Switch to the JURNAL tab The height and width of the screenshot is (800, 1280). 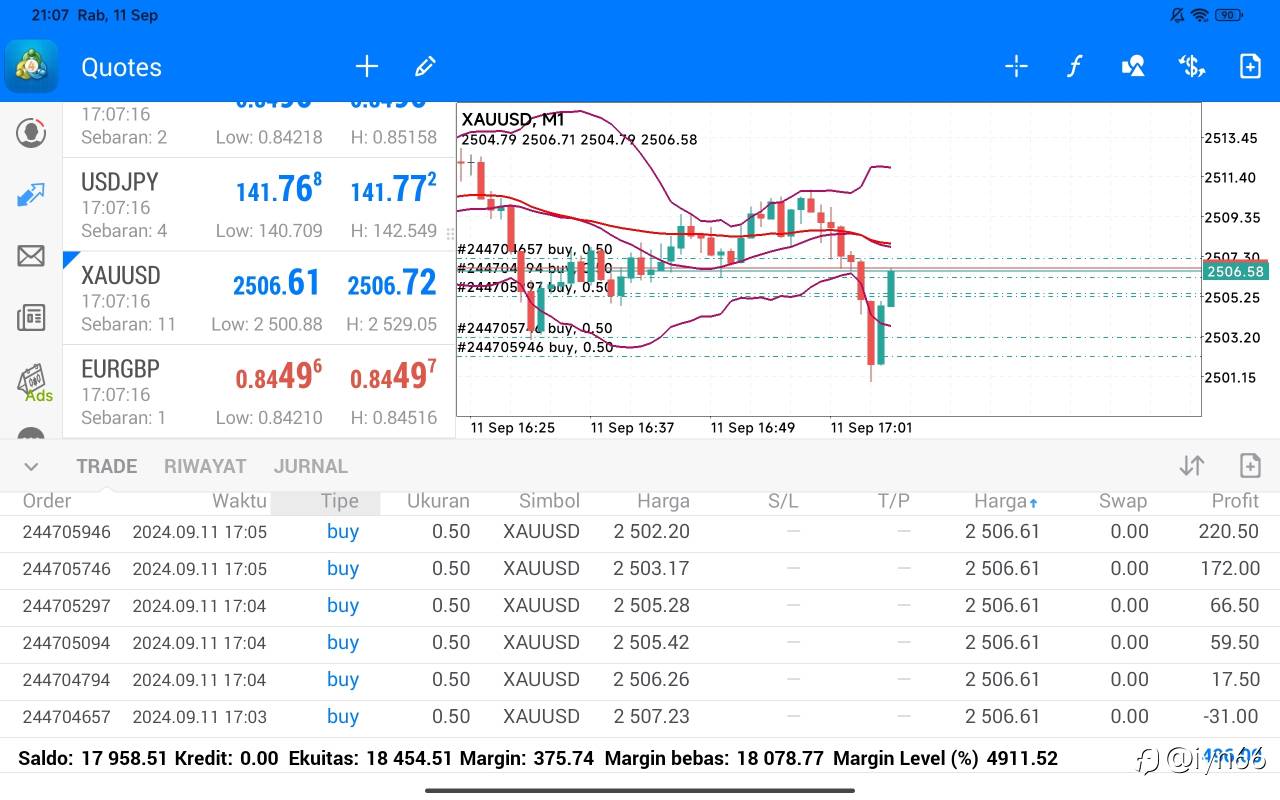coord(311,466)
